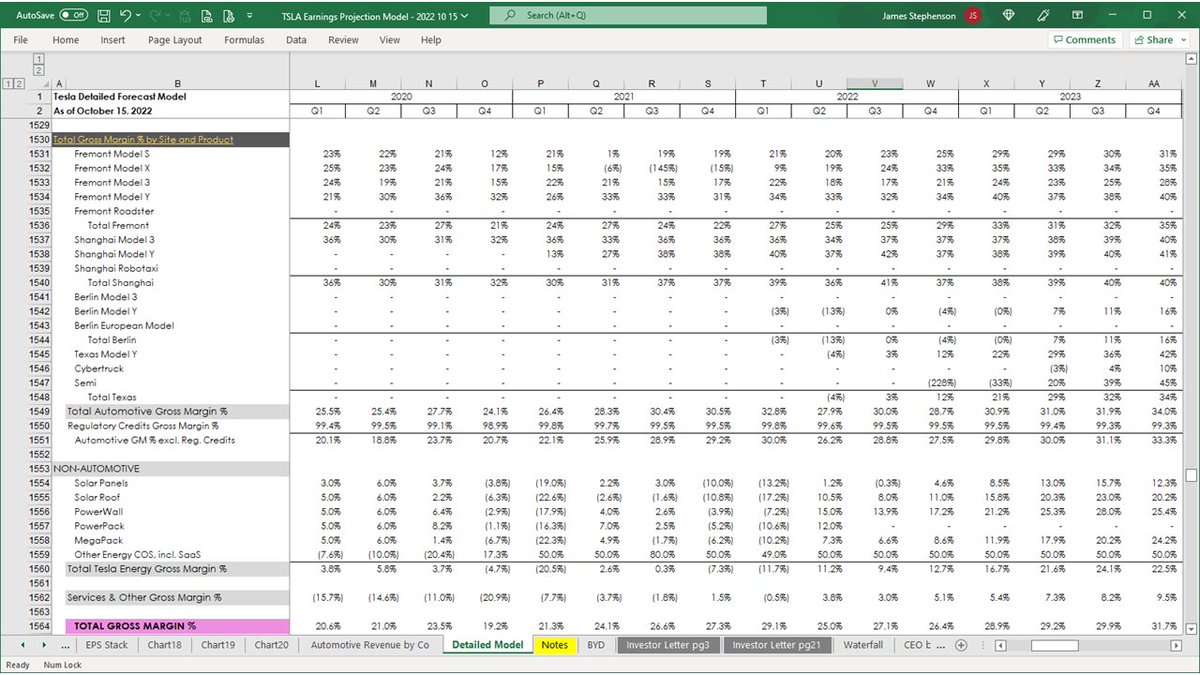Click the vertical scrollbar thumb
Screen dimensions: 1200x675
[1190, 474]
